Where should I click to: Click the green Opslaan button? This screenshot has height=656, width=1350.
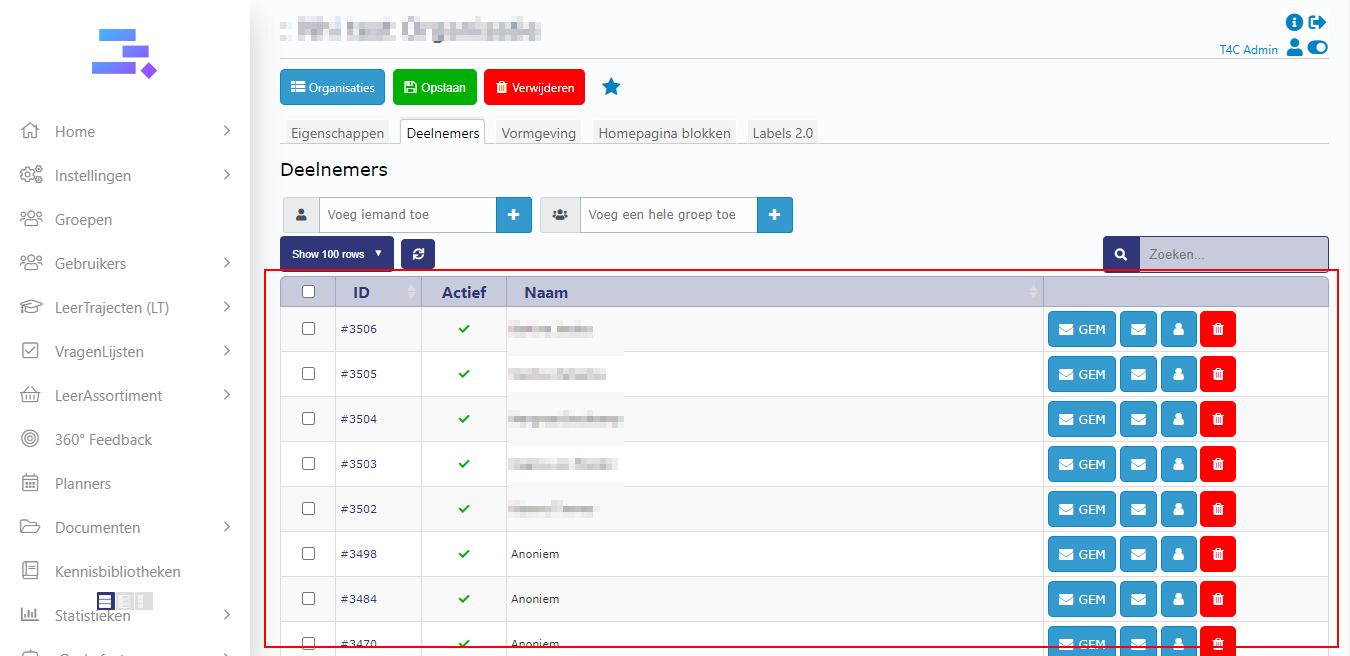[435, 87]
